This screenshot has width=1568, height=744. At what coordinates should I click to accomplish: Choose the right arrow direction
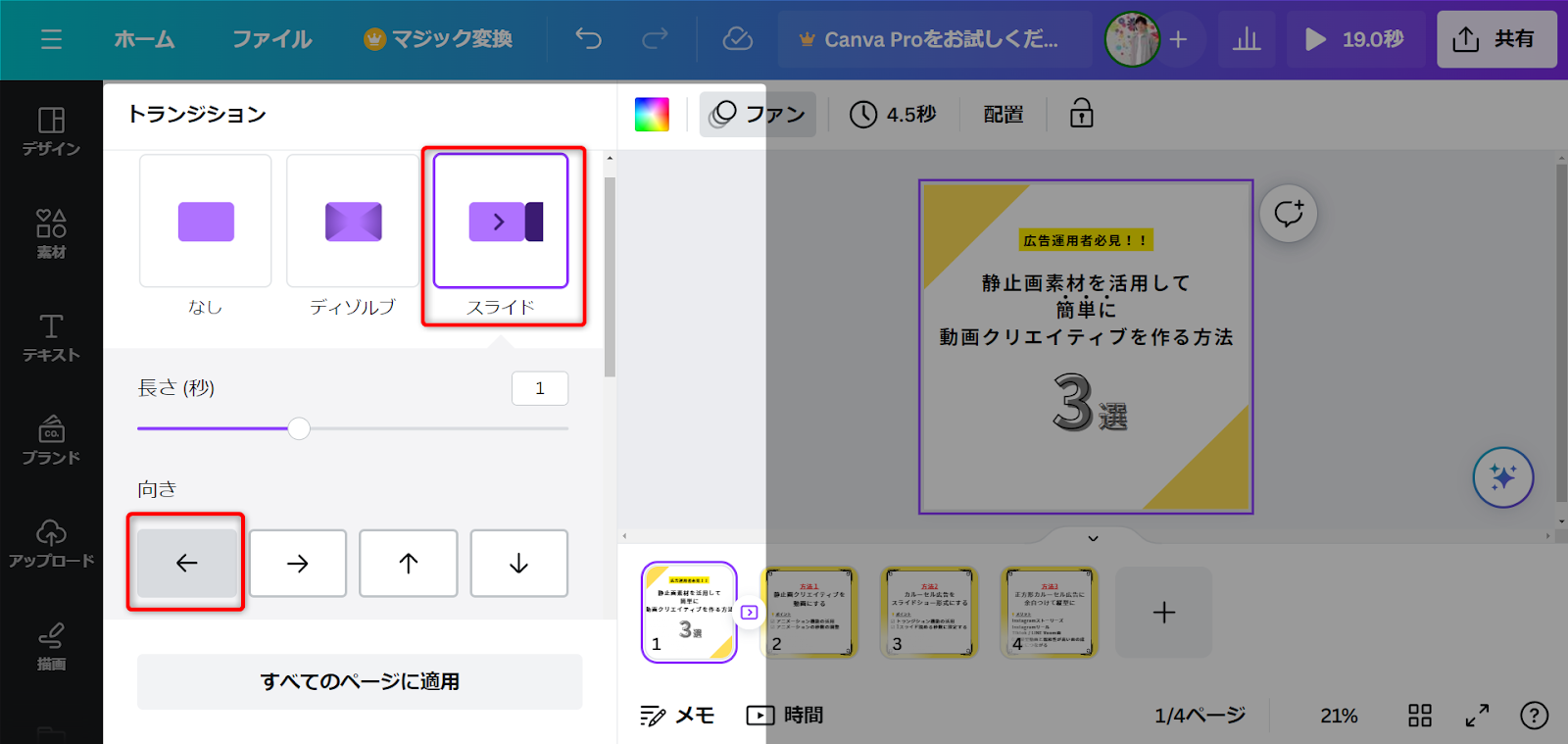pyautogui.click(x=298, y=564)
